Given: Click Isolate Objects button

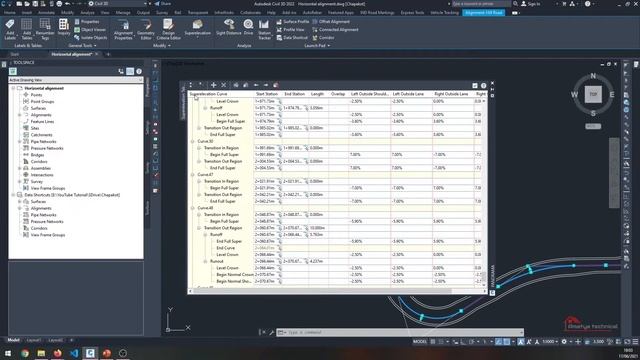Looking at the screenshot, I should (x=91, y=38).
